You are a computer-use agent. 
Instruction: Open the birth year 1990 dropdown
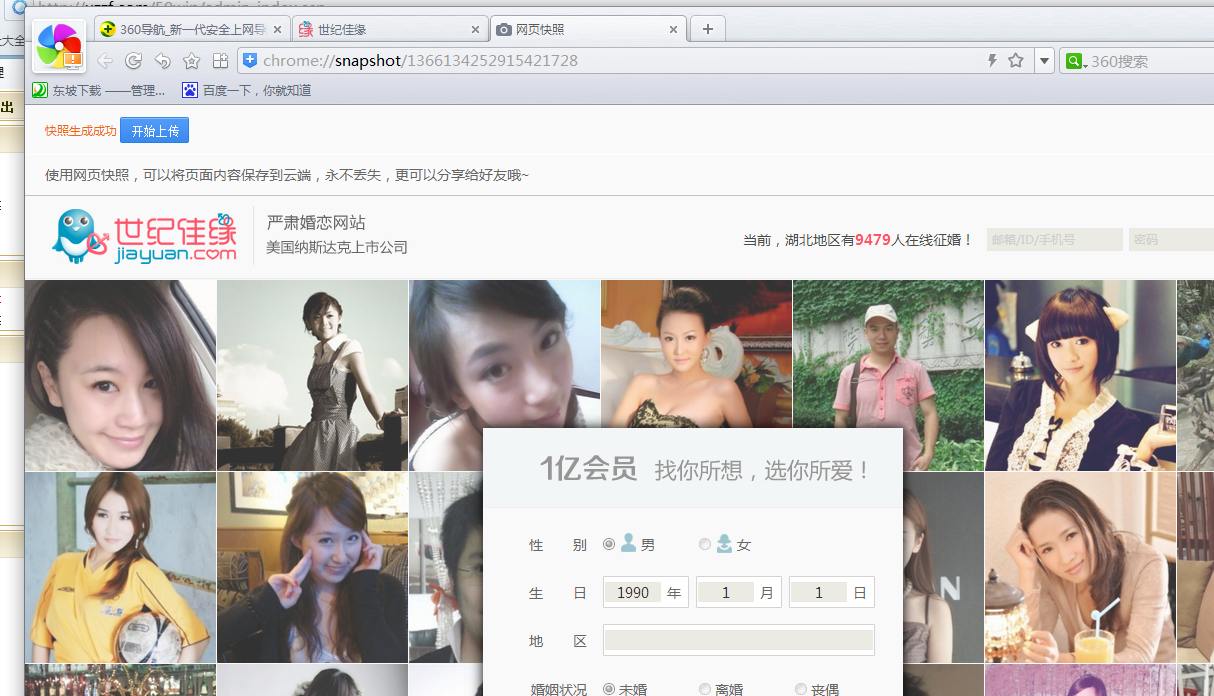[645, 592]
